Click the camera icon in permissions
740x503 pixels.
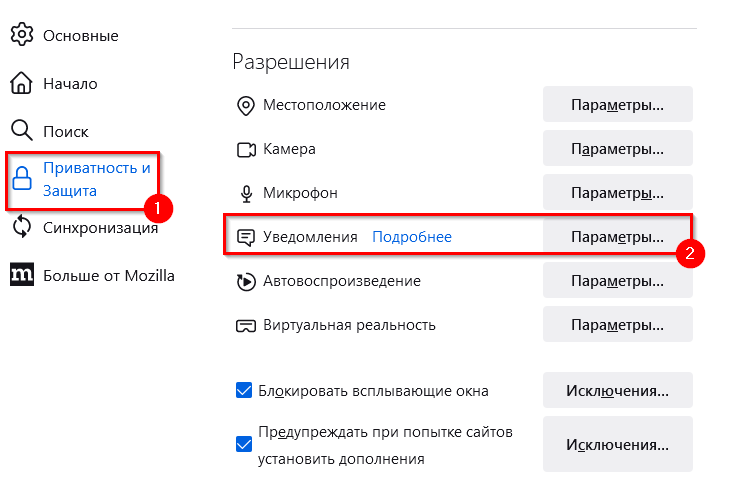pyautogui.click(x=245, y=149)
